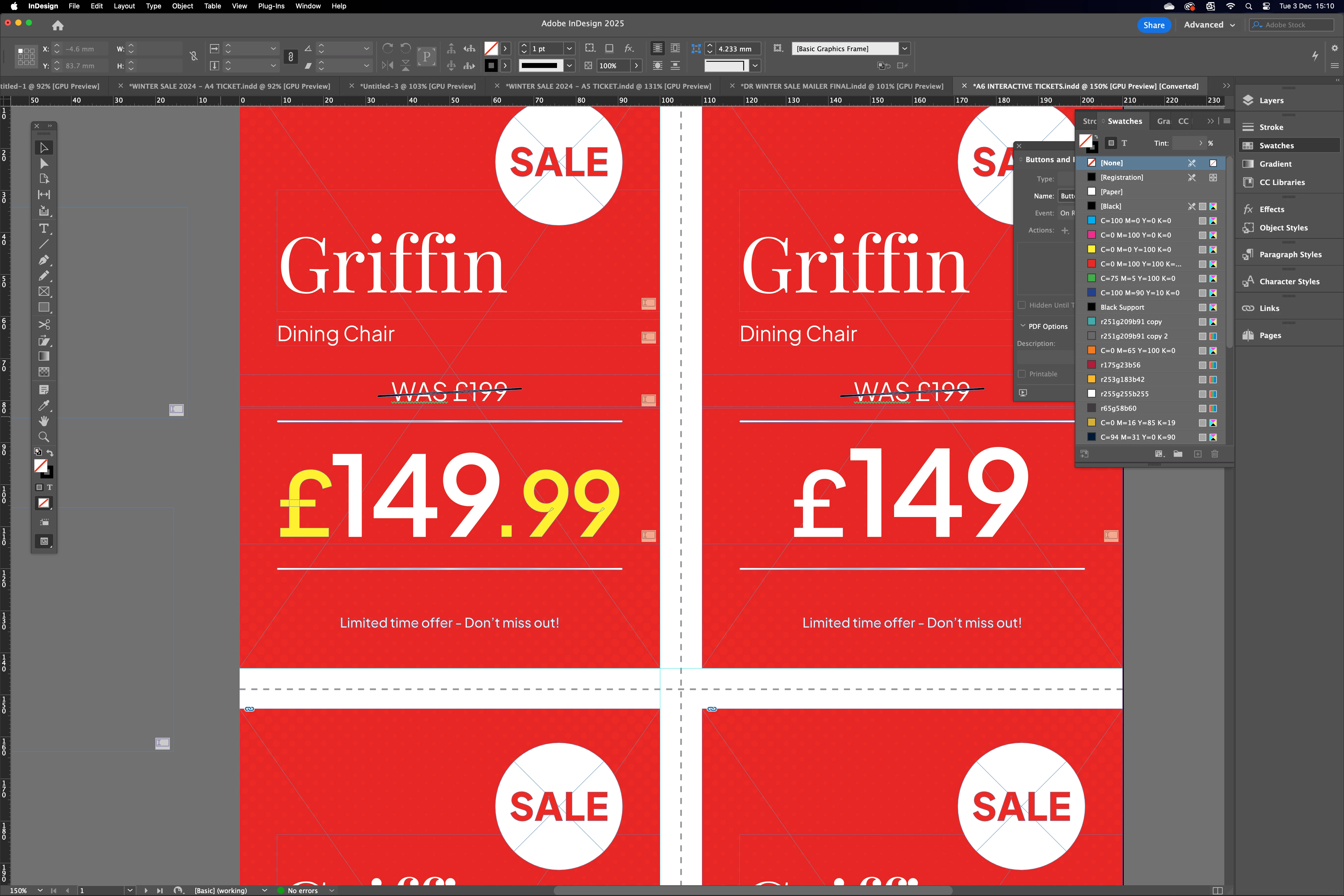Select the Gap tool
This screenshot has height=896, width=1344.
(44, 195)
